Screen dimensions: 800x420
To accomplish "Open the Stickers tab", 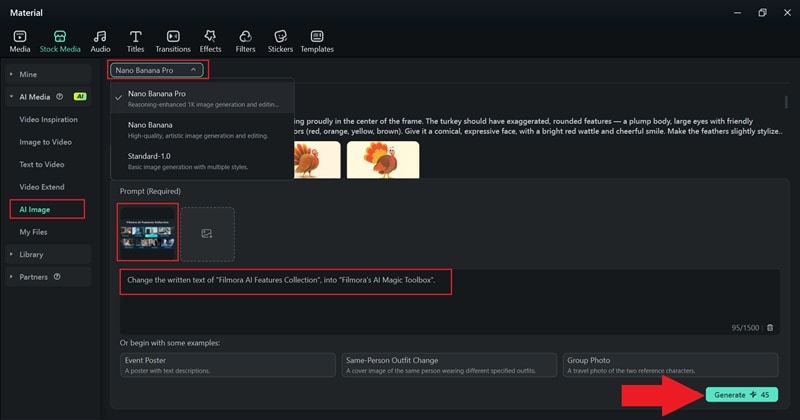I will coord(281,41).
